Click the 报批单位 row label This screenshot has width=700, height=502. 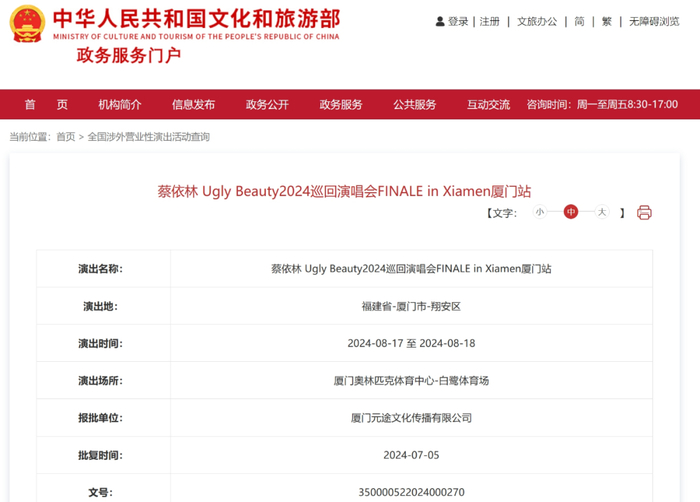coord(100,418)
